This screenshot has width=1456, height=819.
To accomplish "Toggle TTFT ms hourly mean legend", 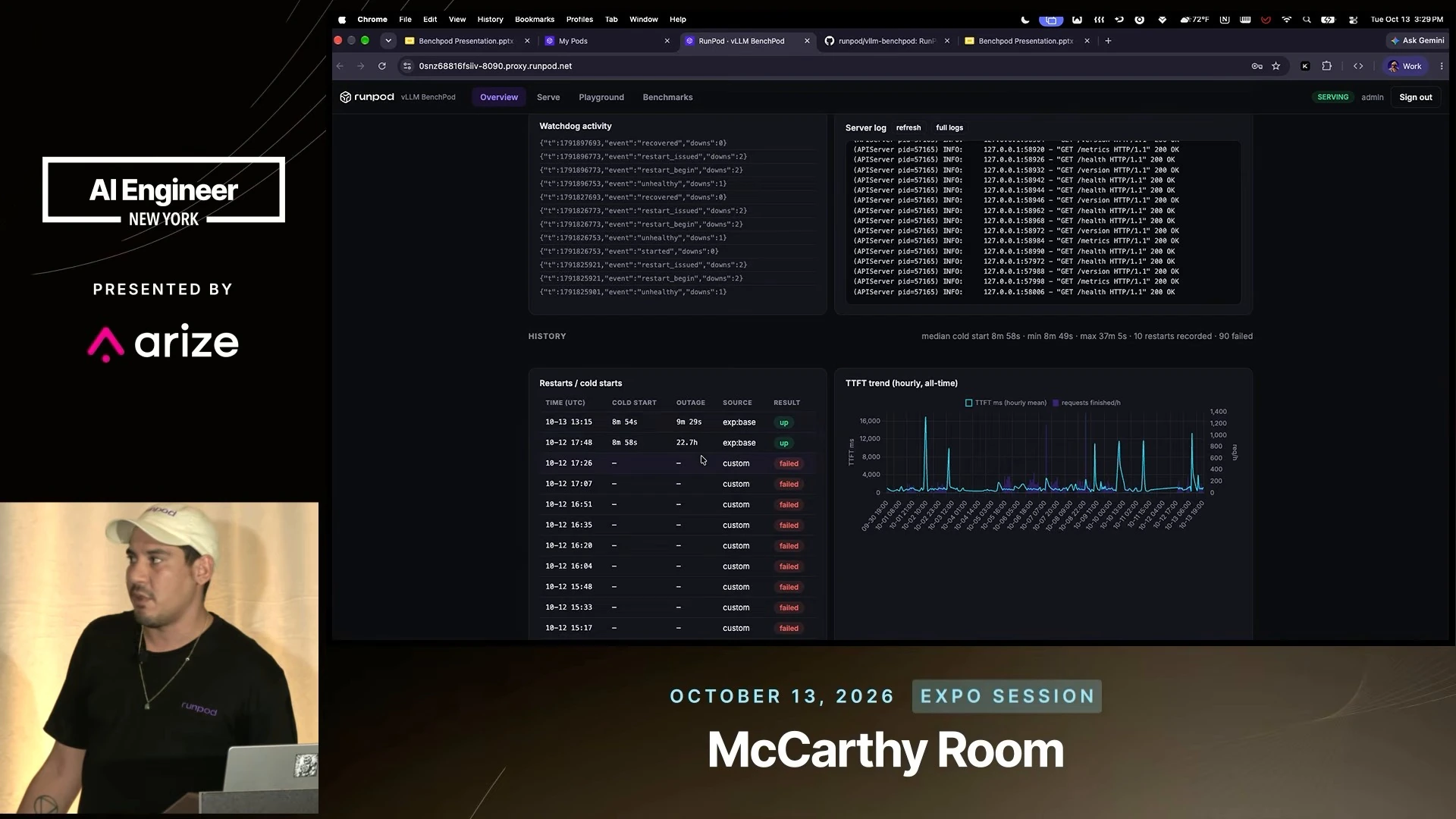I will (x=1006, y=403).
